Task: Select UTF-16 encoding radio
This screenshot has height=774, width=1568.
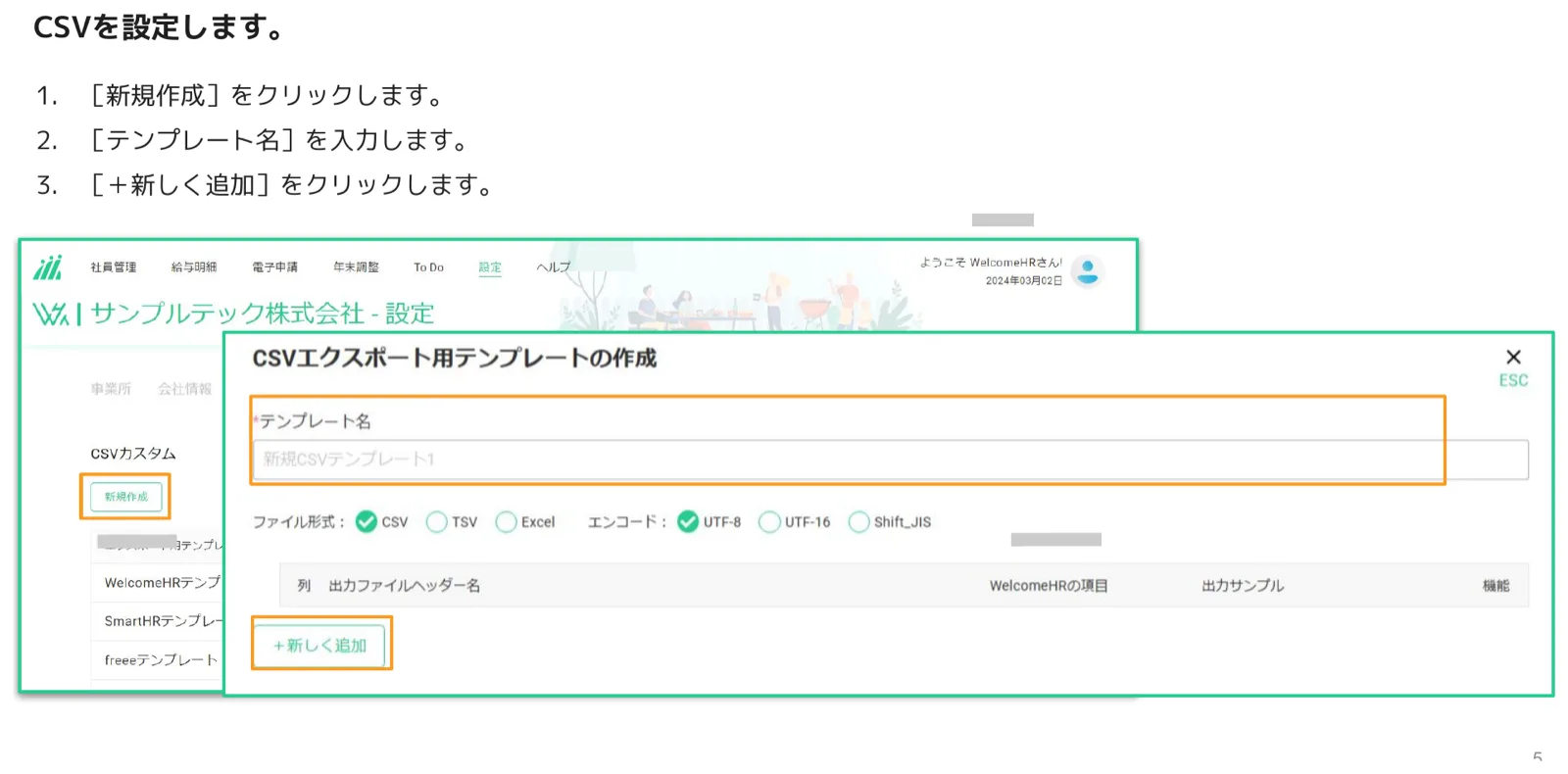Action: pyautogui.click(x=770, y=521)
